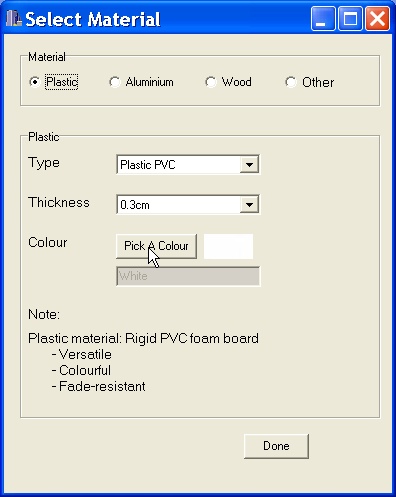This screenshot has height=497, width=396.
Task: Click the disabled White colour text field
Action: [x=188, y=276]
